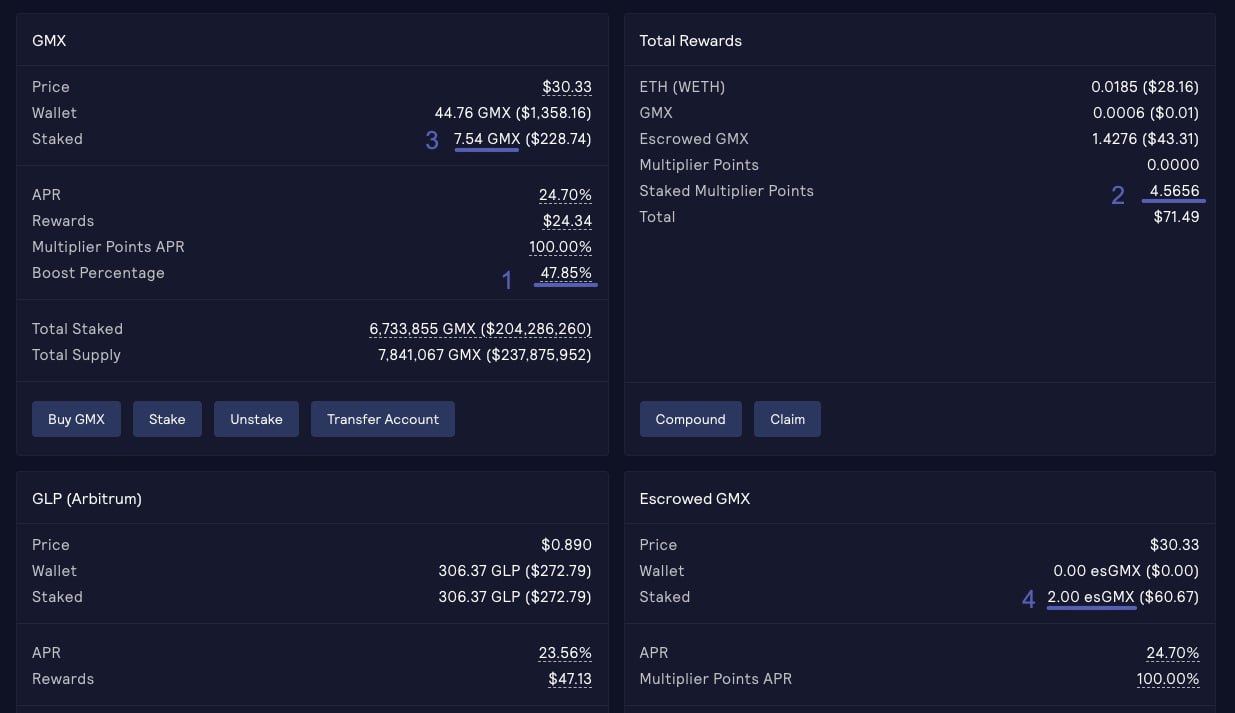Click Staked Multiplier Points value 4.5656
1235x713 pixels.
(1174, 191)
